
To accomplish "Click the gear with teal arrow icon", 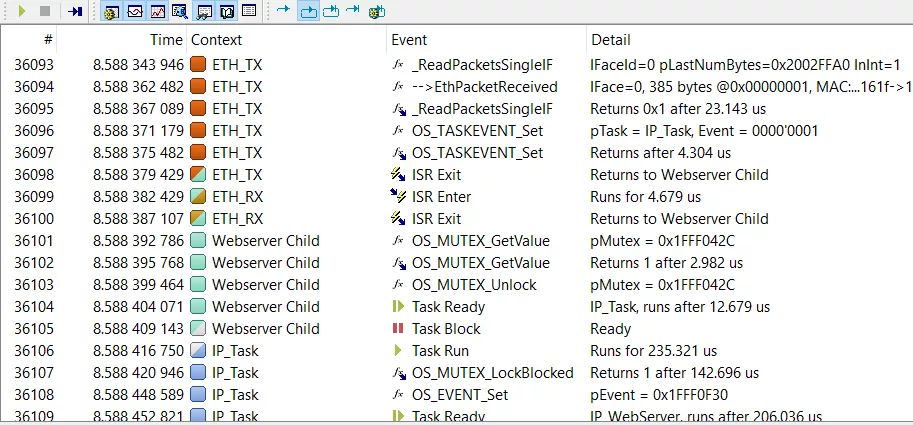I will pyautogui.click(x=377, y=11).
